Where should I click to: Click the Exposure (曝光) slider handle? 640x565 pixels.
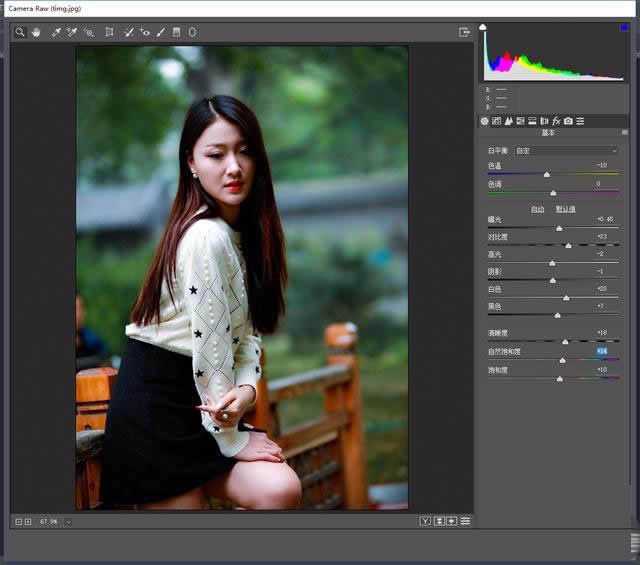click(559, 228)
